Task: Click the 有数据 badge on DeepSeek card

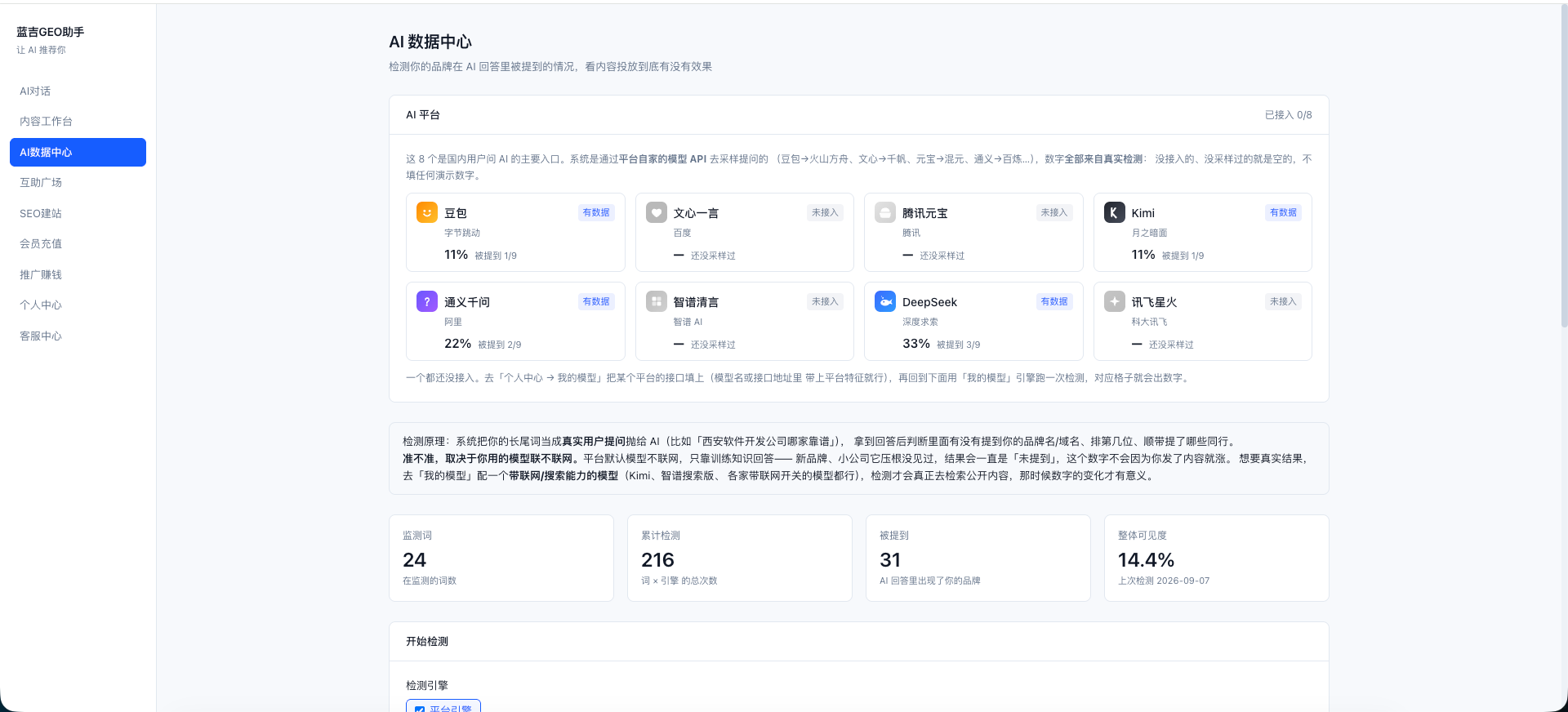Action: (x=1053, y=301)
